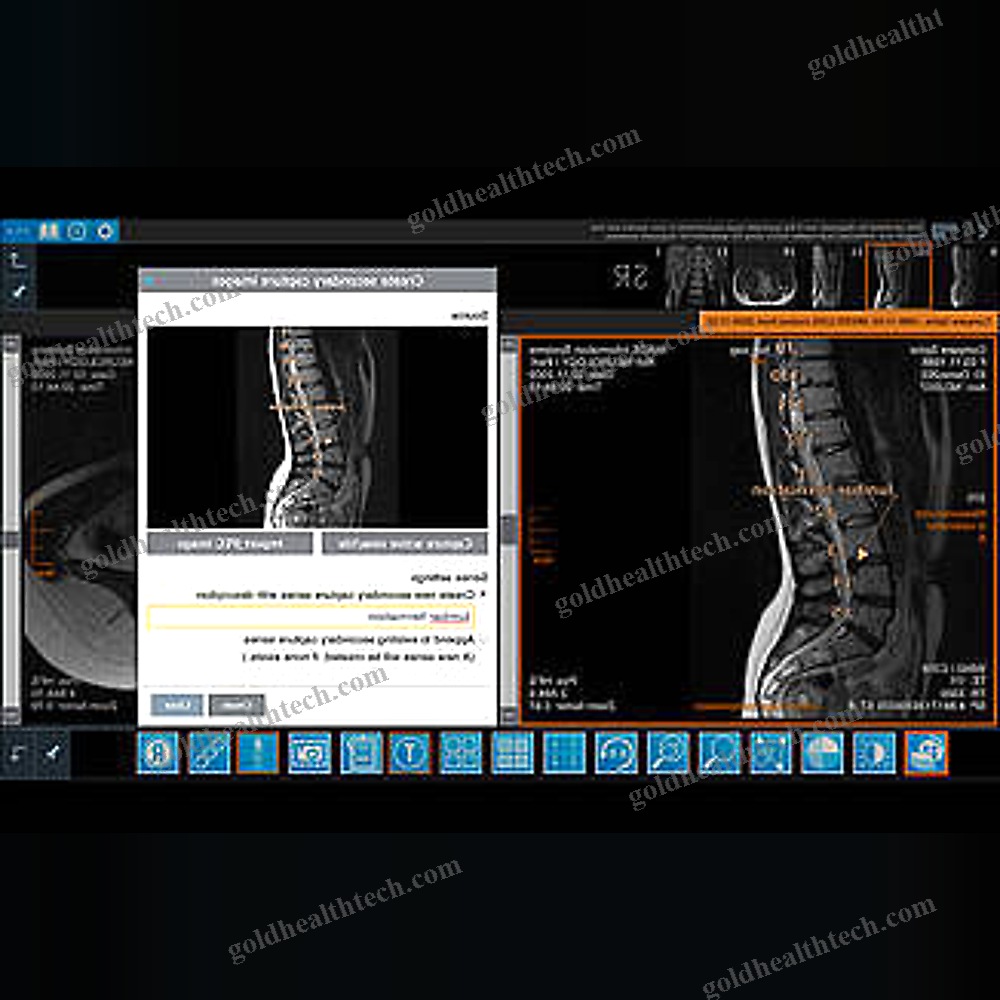
Task: Click the two-panel book icon in top bar
Action: pos(49,231)
